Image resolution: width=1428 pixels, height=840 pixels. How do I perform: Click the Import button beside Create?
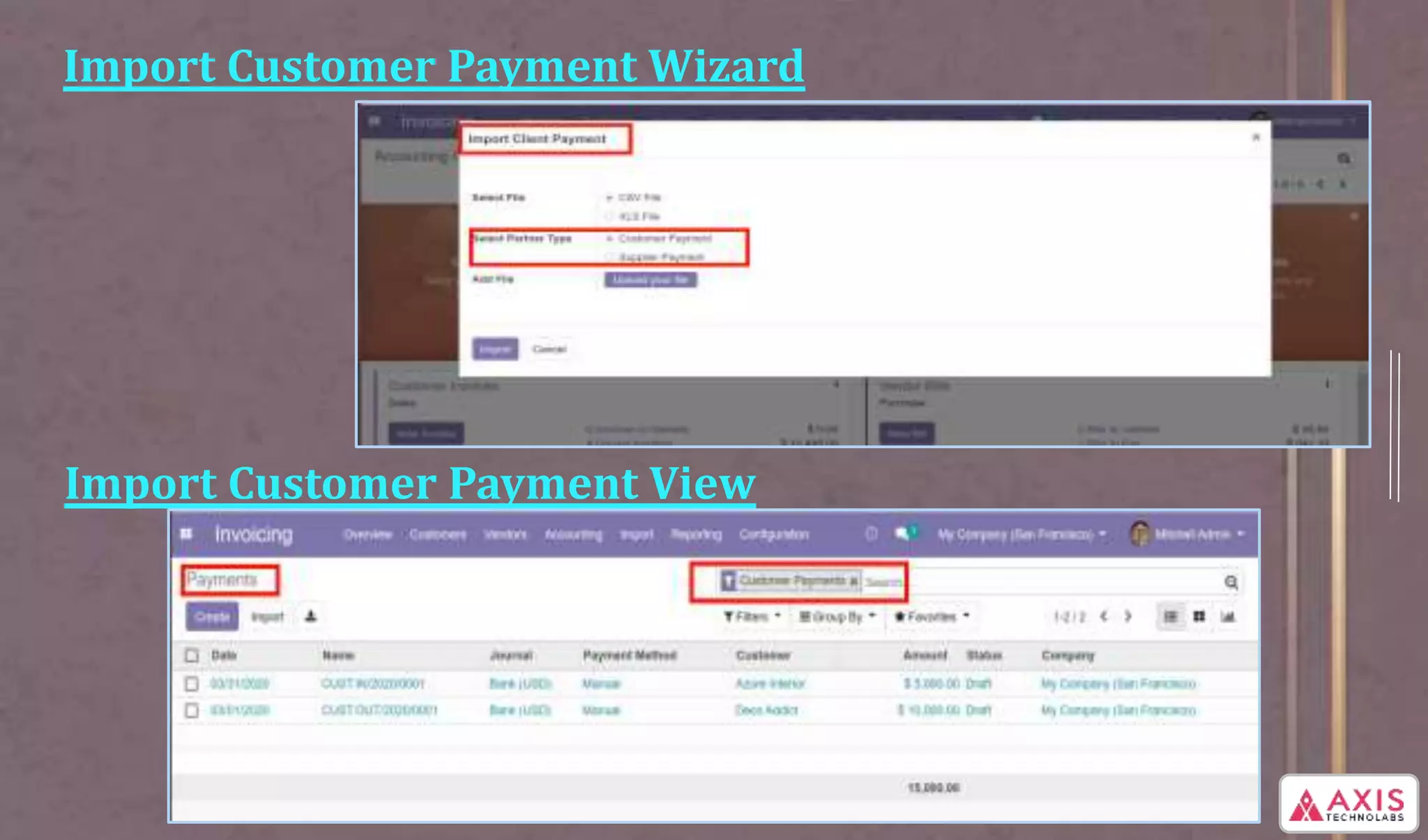coord(267,617)
